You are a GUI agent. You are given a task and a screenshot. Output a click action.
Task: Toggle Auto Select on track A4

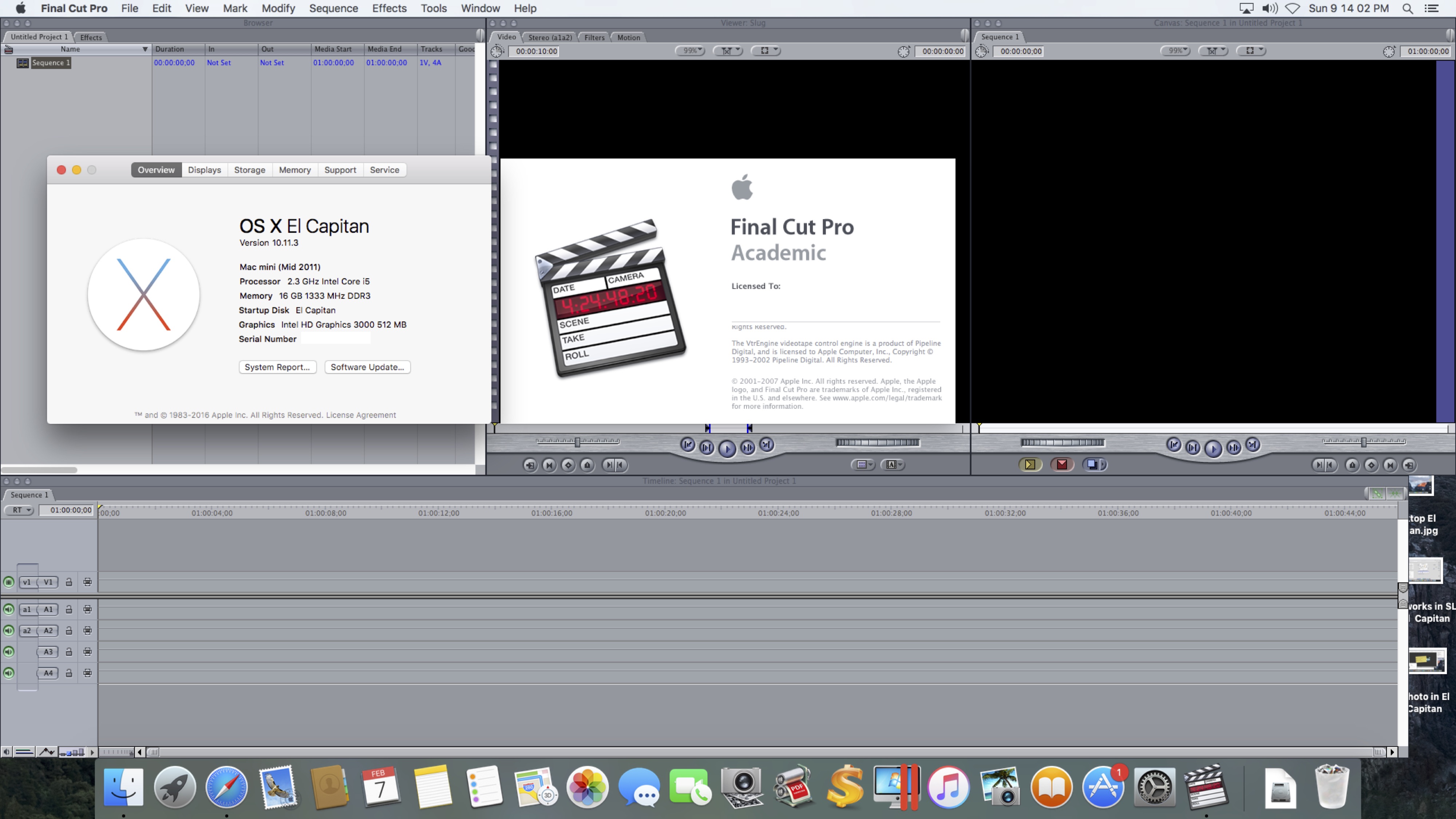coord(88,673)
